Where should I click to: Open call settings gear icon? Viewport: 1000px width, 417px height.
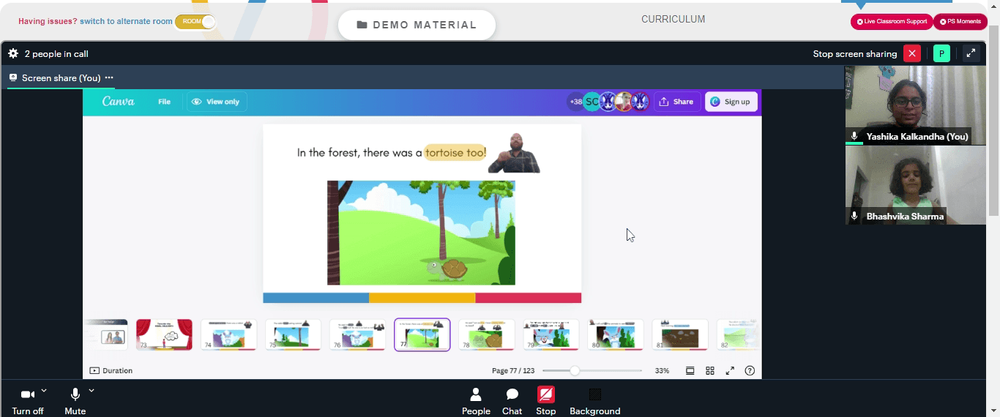[x=13, y=54]
